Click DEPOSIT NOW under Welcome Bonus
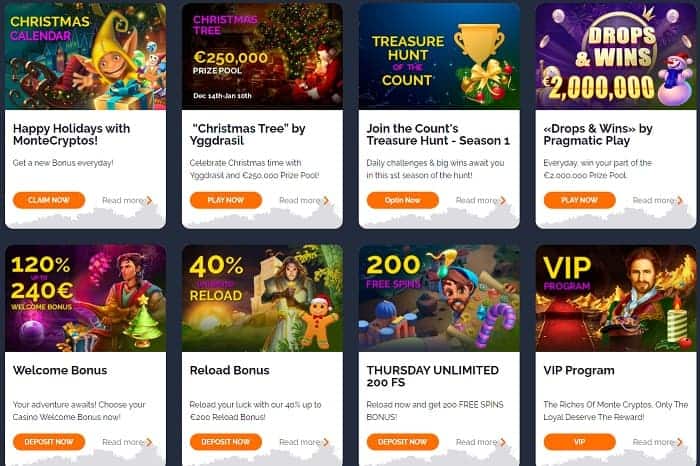This screenshot has height=466, width=700. 49,442
